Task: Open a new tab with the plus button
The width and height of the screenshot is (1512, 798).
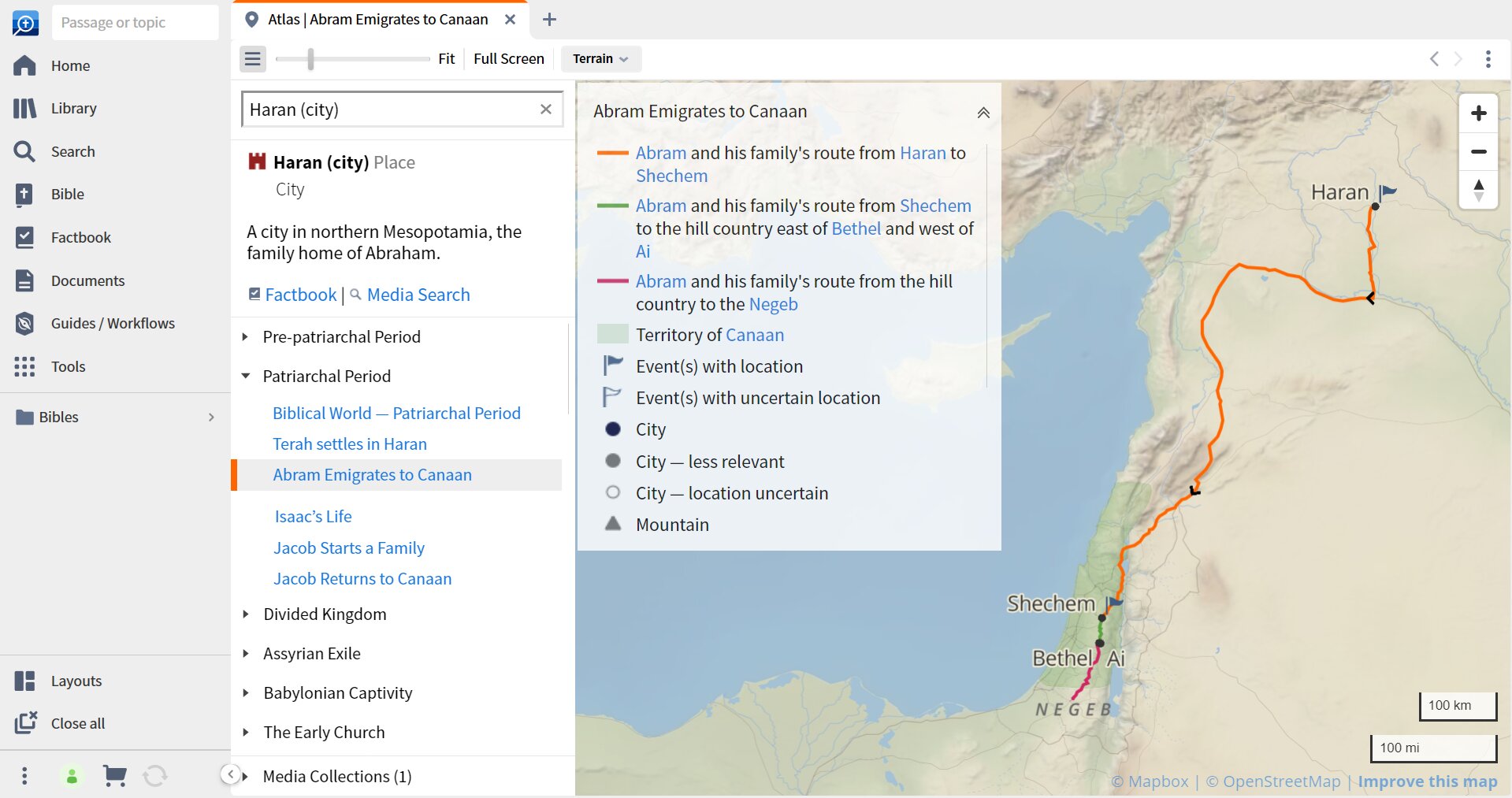Action: point(549,19)
